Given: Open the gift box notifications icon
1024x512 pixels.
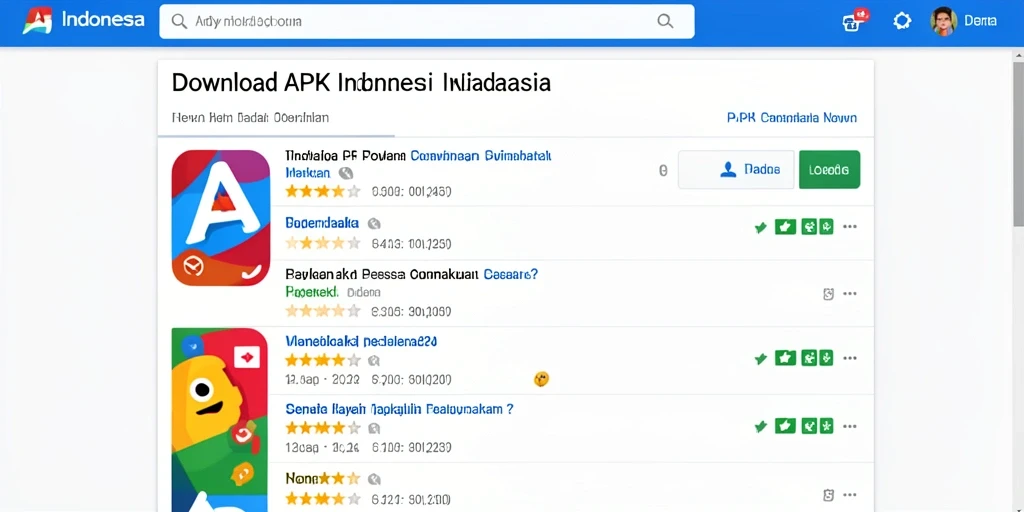Looking at the screenshot, I should (x=853, y=21).
